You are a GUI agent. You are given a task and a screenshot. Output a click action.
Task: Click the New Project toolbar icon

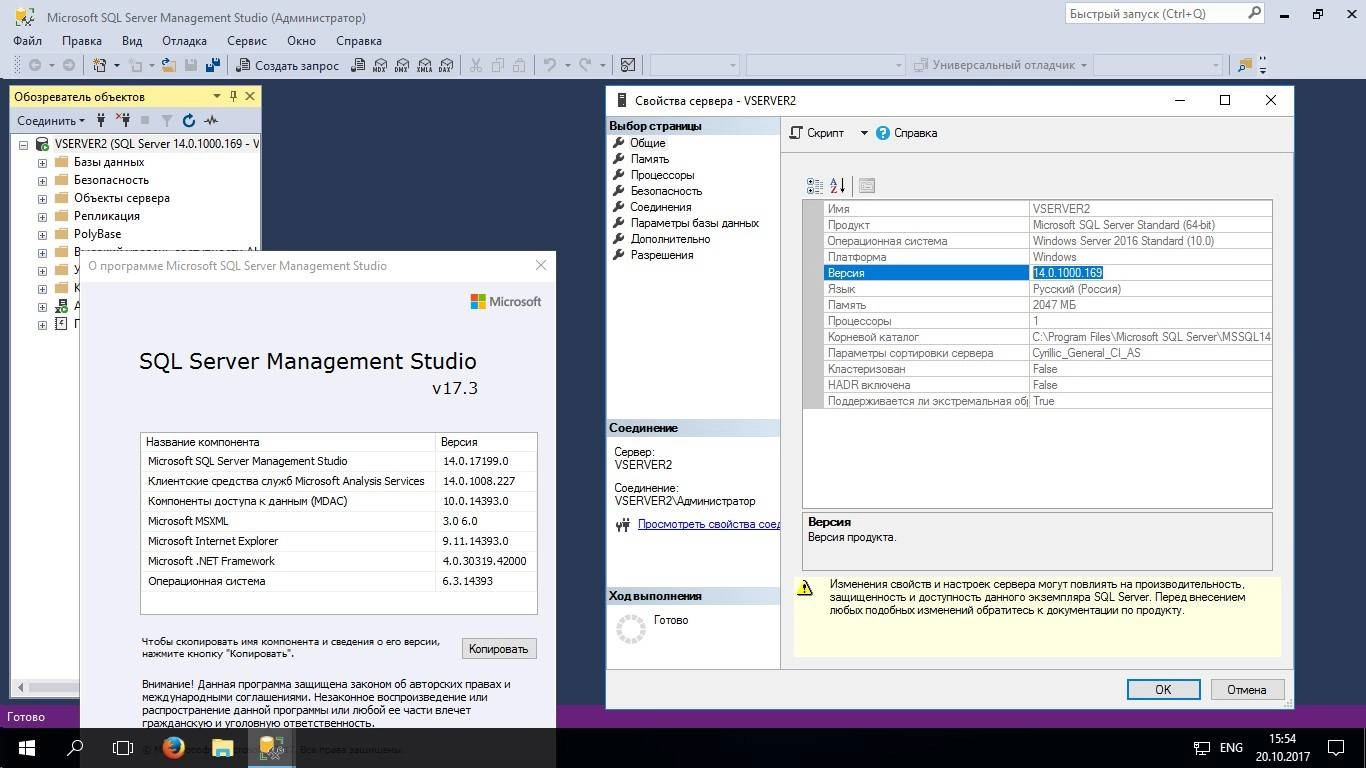[100, 65]
